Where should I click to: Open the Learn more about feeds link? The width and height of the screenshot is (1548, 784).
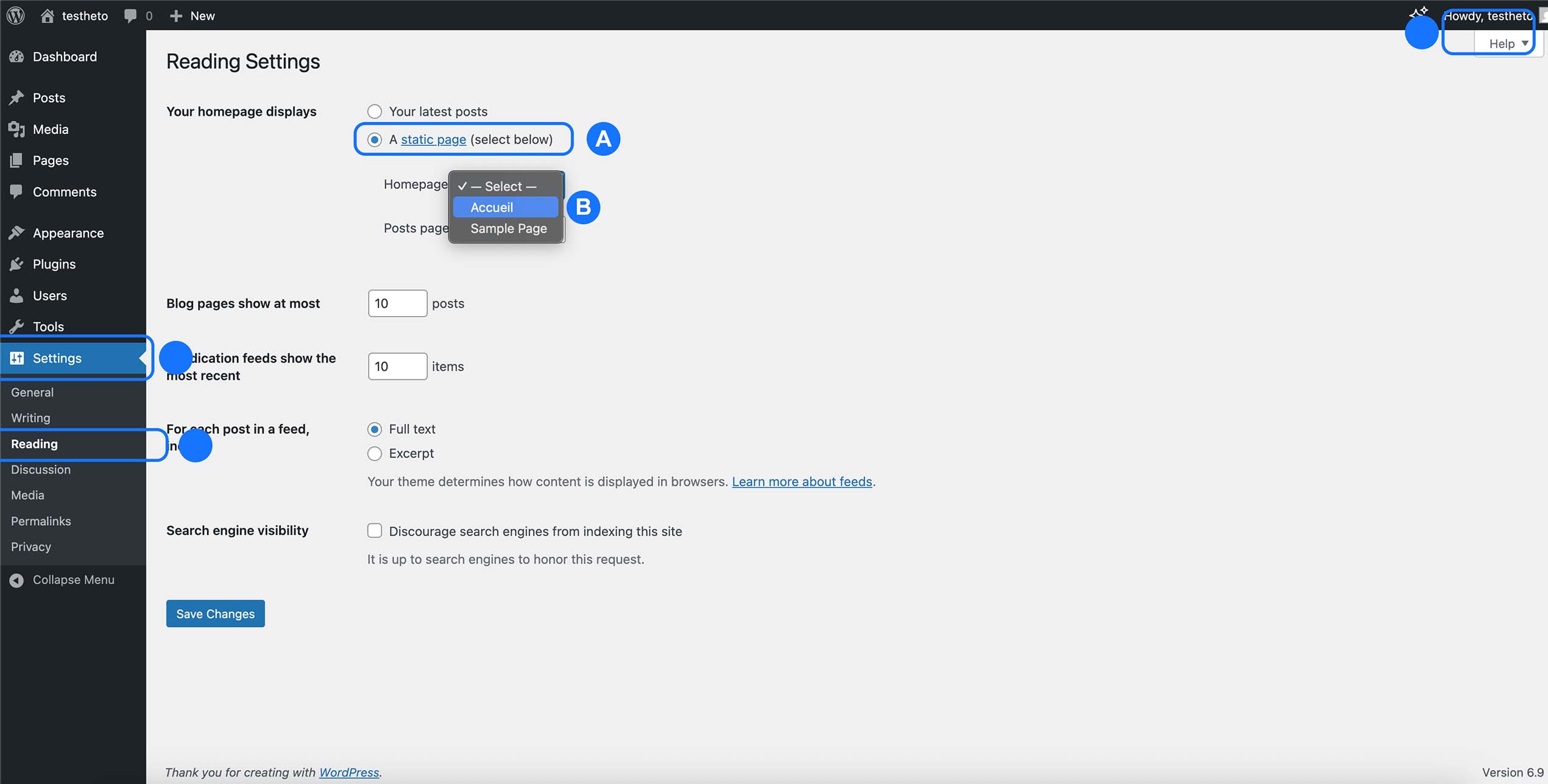[x=802, y=481]
